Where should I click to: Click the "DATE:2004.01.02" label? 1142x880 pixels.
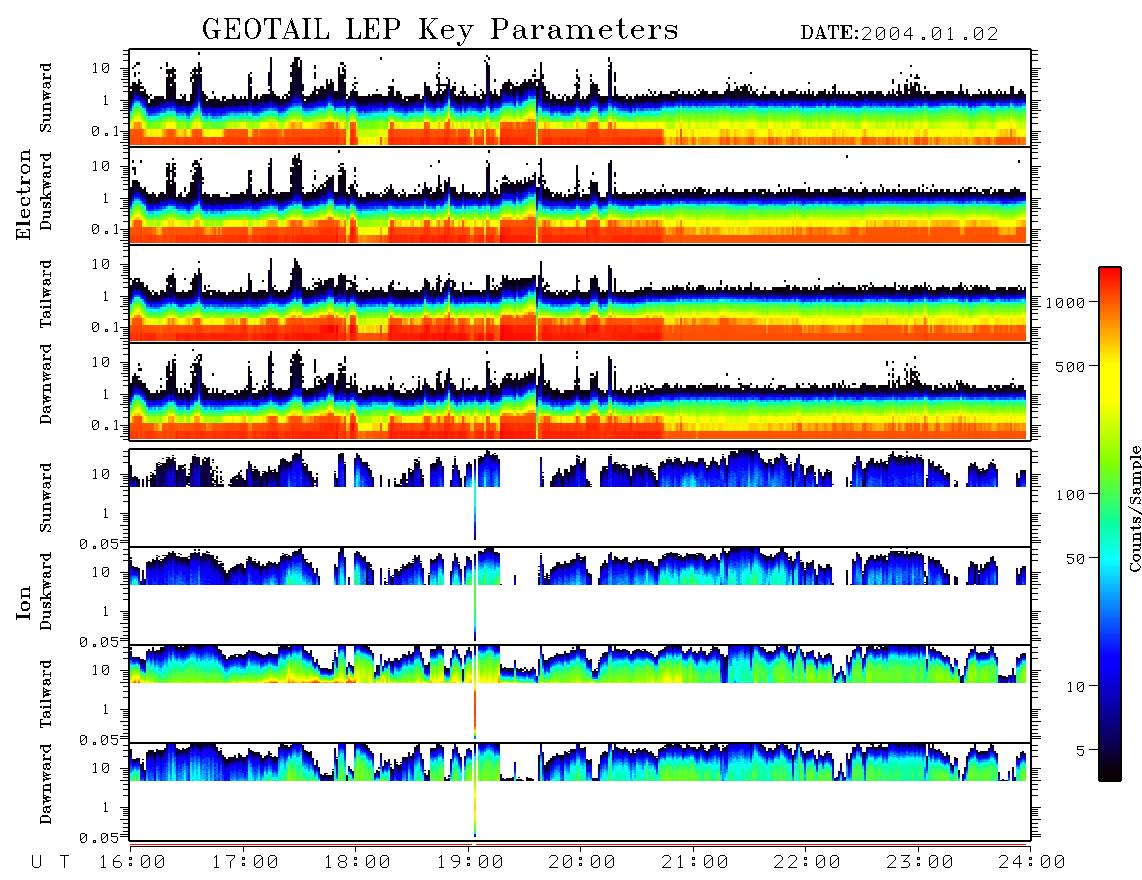(899, 34)
